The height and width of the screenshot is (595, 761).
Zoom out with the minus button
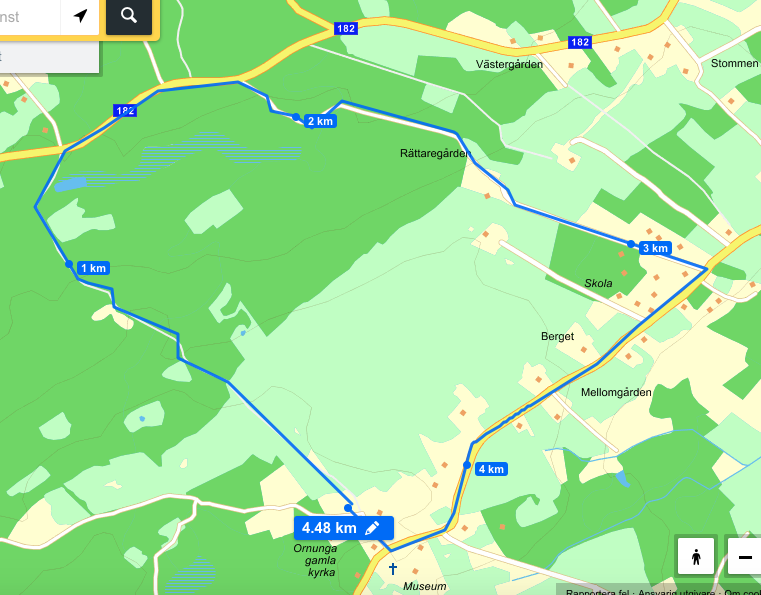coord(745,556)
